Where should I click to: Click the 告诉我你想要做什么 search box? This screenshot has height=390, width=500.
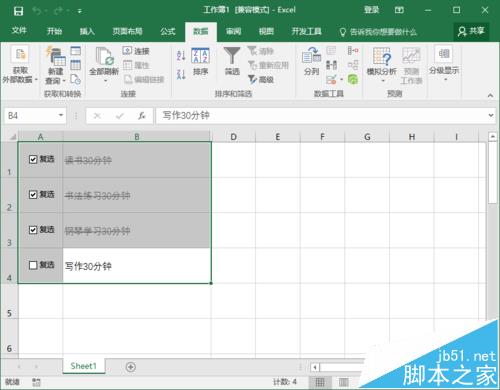378,32
